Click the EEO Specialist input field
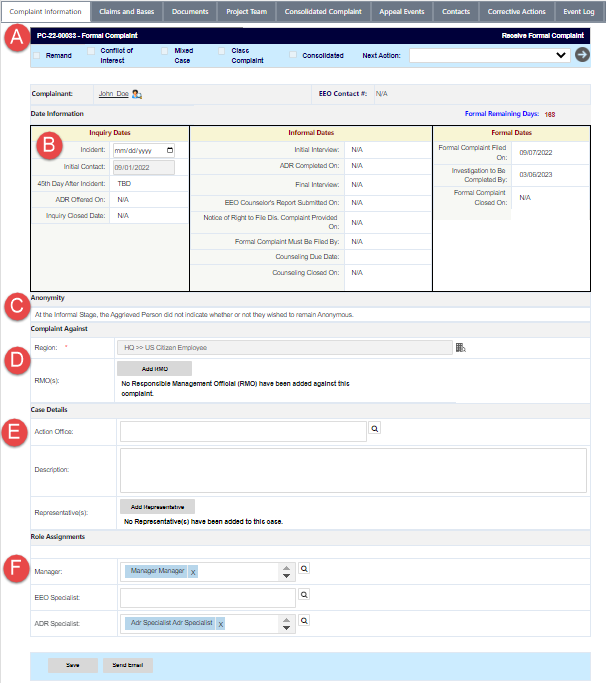Viewport: 606px width, 683px height. [x=208, y=598]
